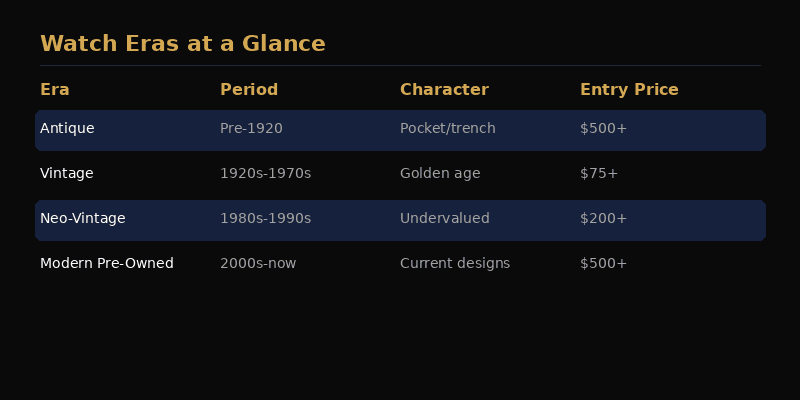Click the $200+ entry price
Viewport: 800px width, 400px height.
click(x=603, y=218)
